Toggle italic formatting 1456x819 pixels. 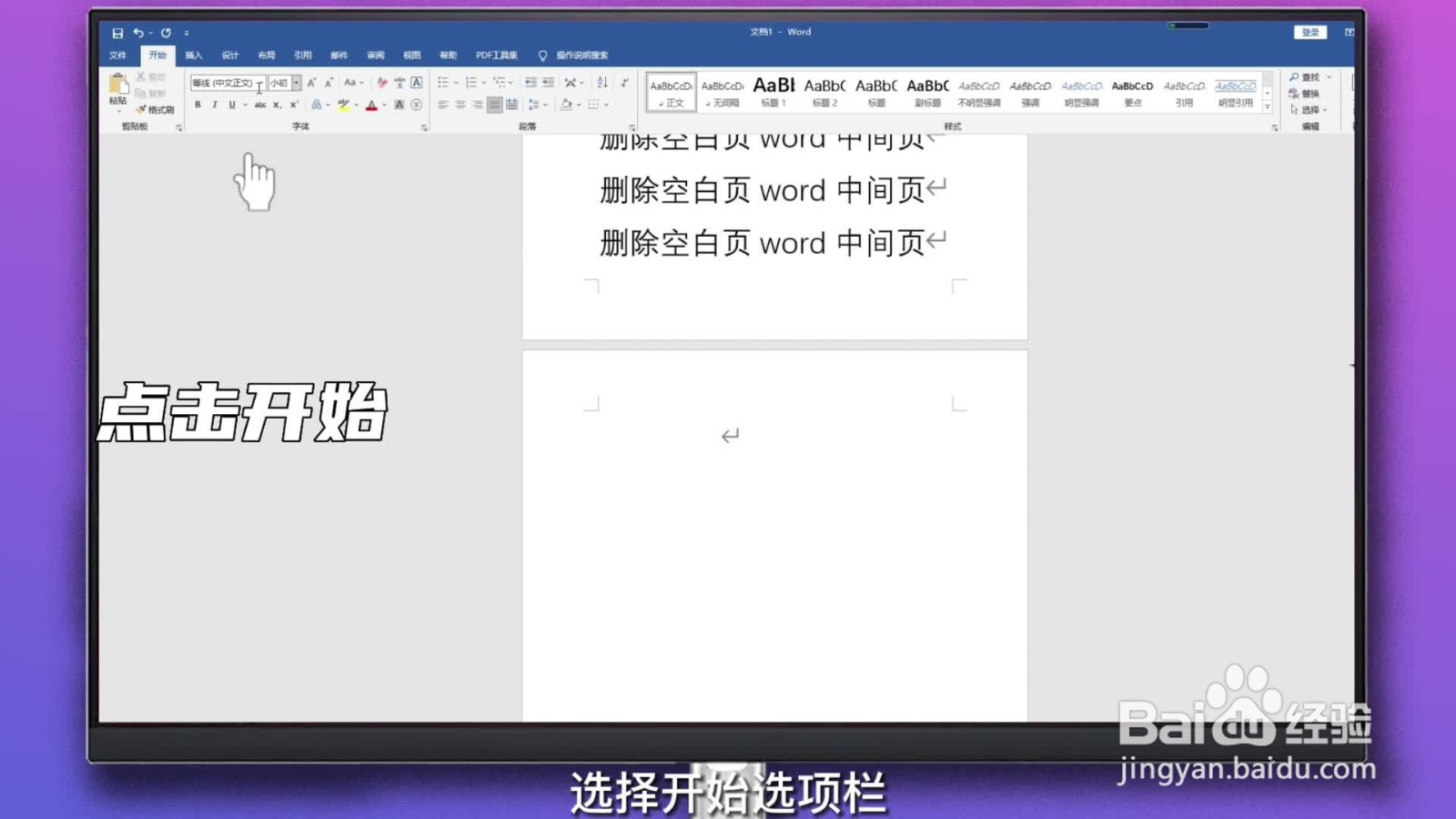click(x=214, y=106)
